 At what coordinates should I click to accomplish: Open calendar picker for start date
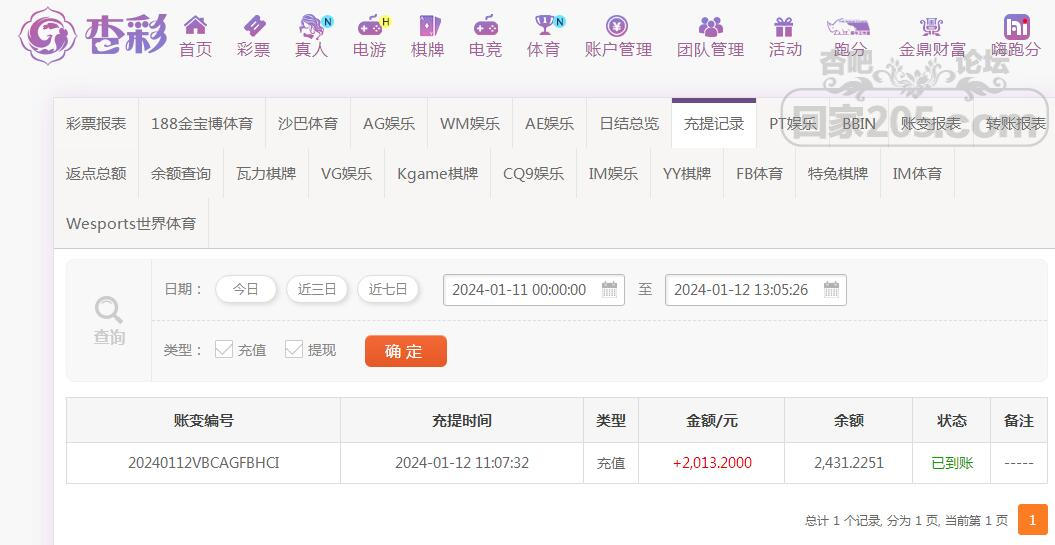(x=609, y=290)
